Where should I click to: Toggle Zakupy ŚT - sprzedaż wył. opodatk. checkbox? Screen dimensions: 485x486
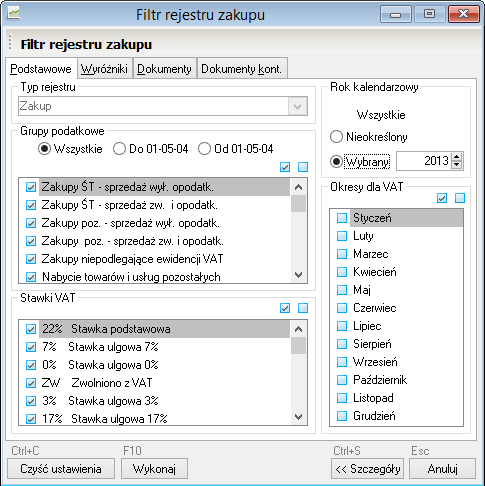click(31, 187)
